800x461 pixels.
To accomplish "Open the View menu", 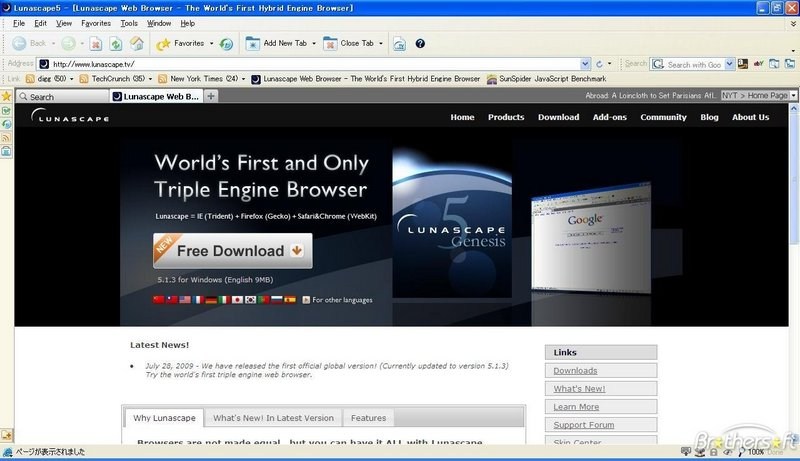I will (64, 23).
